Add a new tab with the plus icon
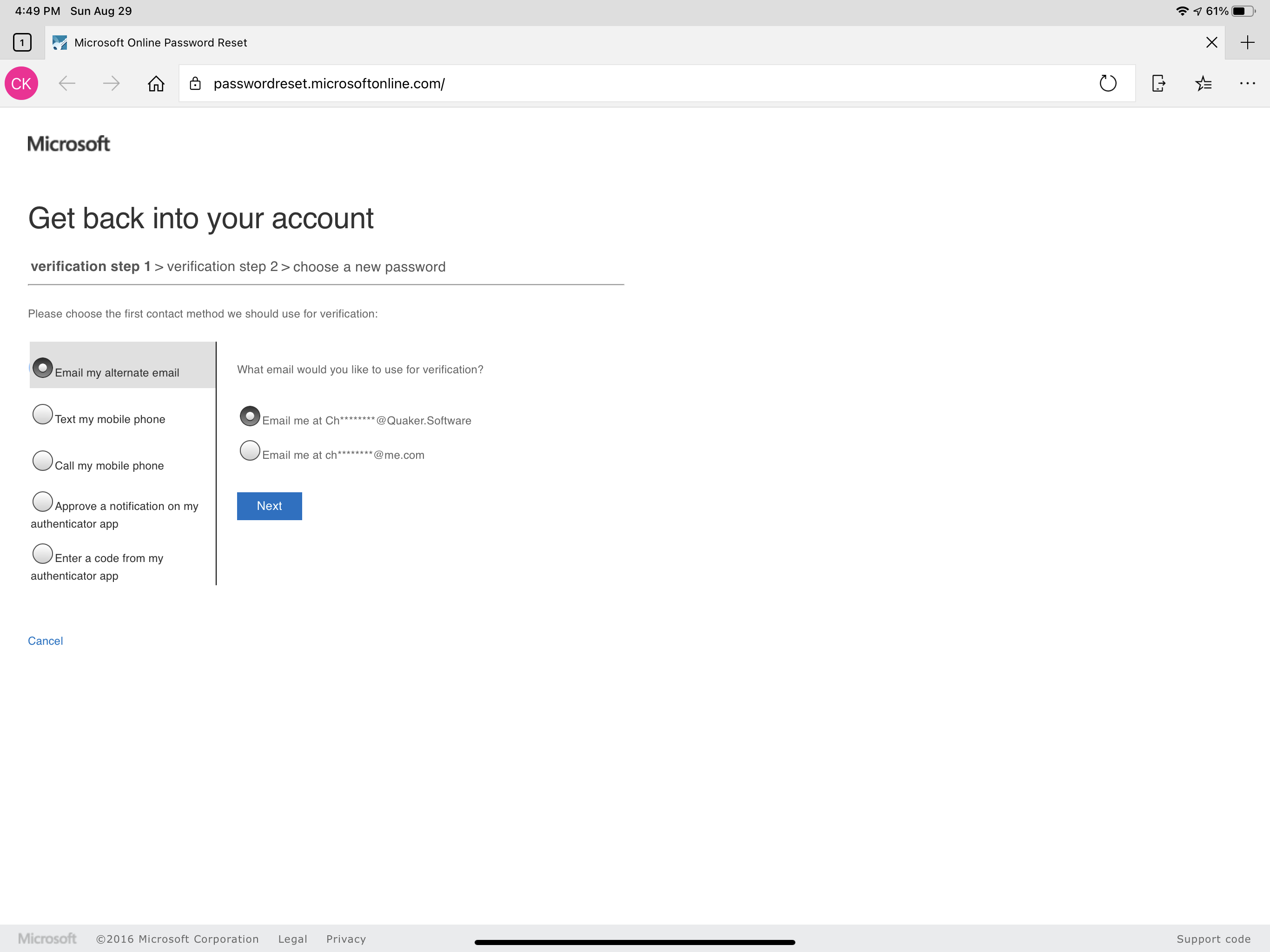The width and height of the screenshot is (1270, 952). coord(1247,42)
